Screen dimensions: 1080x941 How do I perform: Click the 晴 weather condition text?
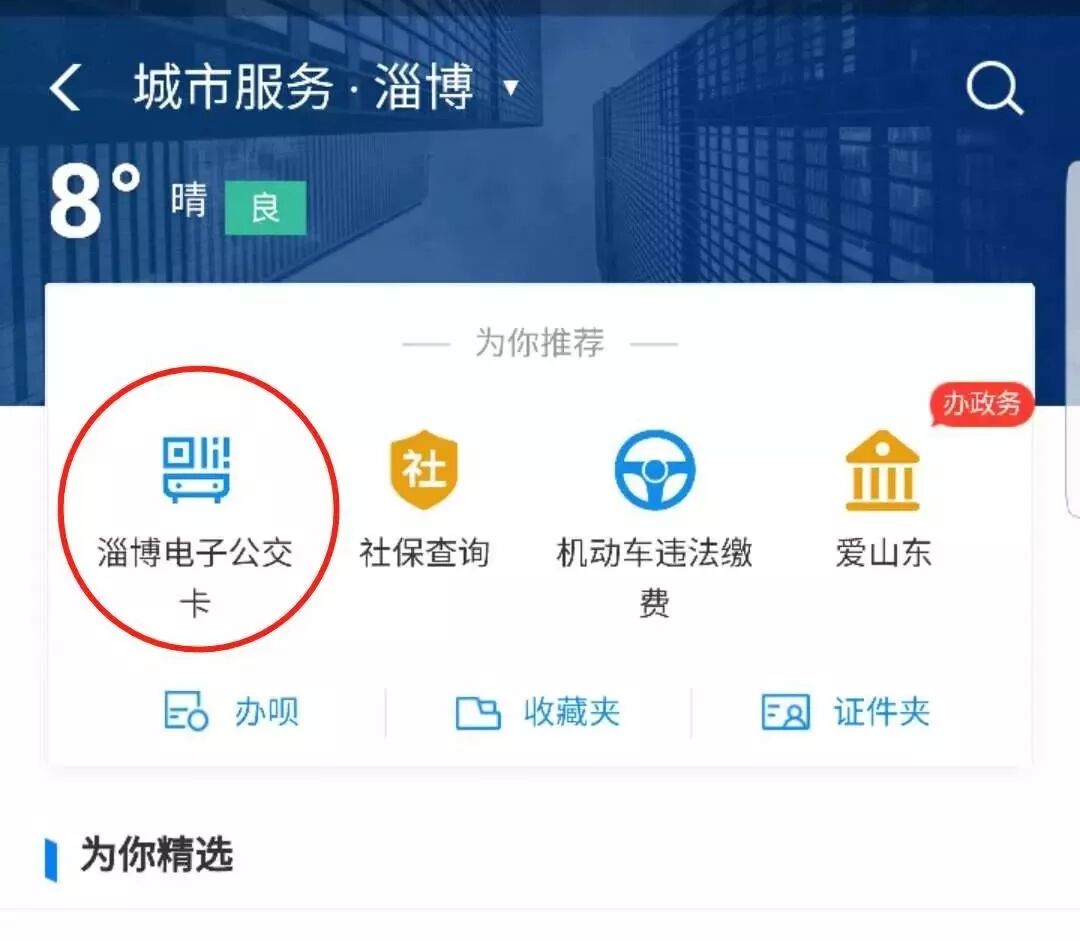coord(189,200)
